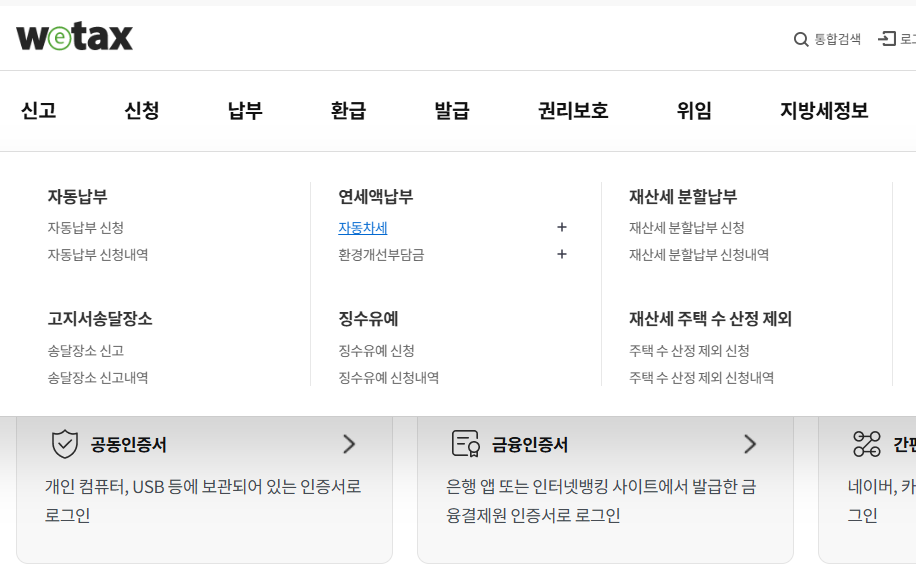Go to 재산세 분할납부 신청

(686, 228)
